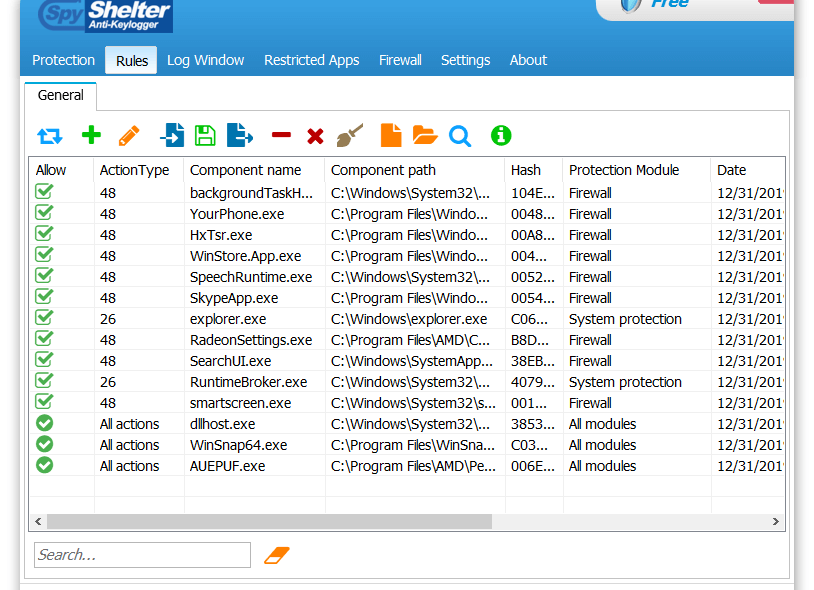Image resolution: width=814 pixels, height=590 pixels.
Task: Remove selected rule with red minus icon
Action: [x=281, y=135]
